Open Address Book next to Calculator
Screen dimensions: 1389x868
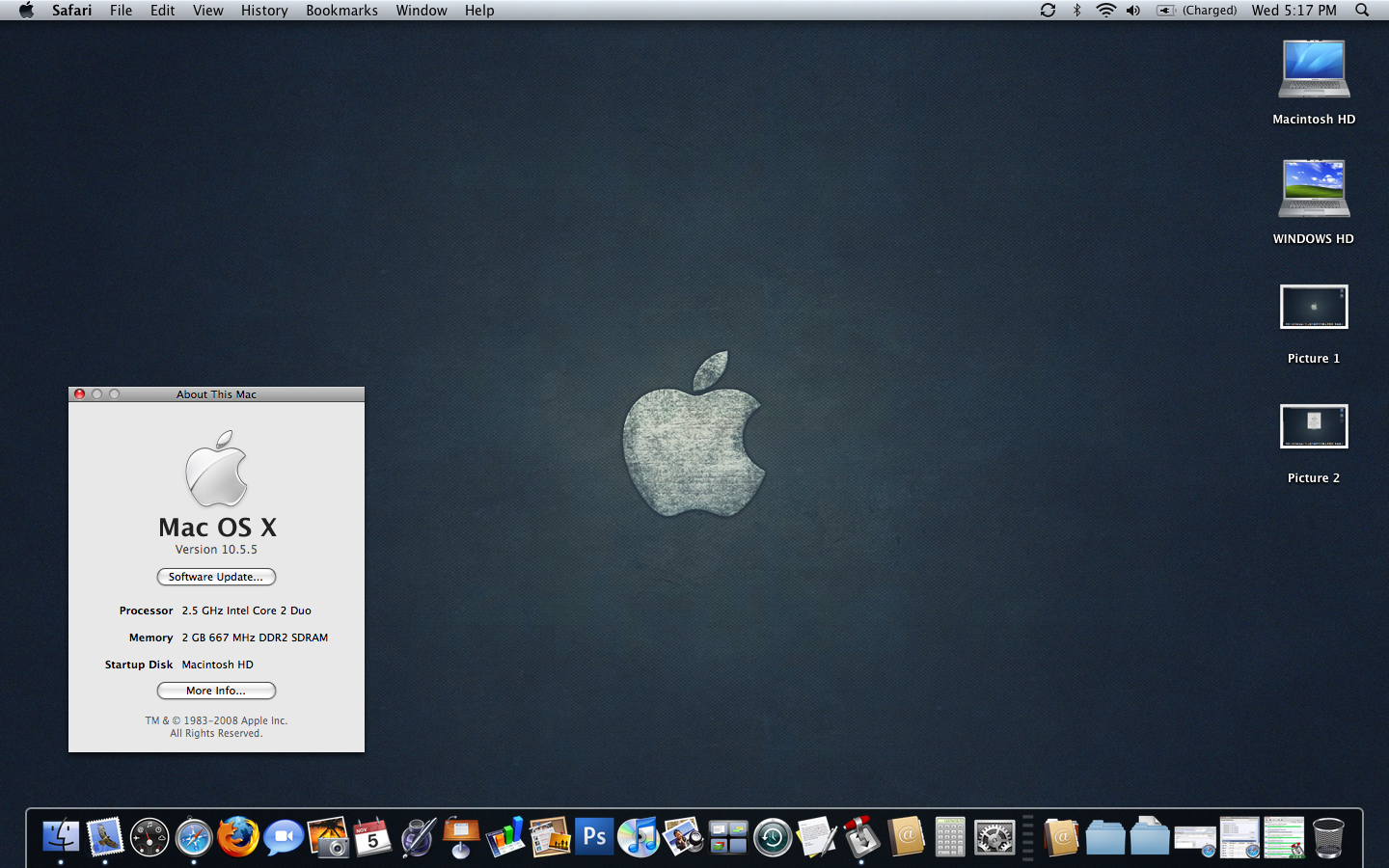(x=907, y=836)
